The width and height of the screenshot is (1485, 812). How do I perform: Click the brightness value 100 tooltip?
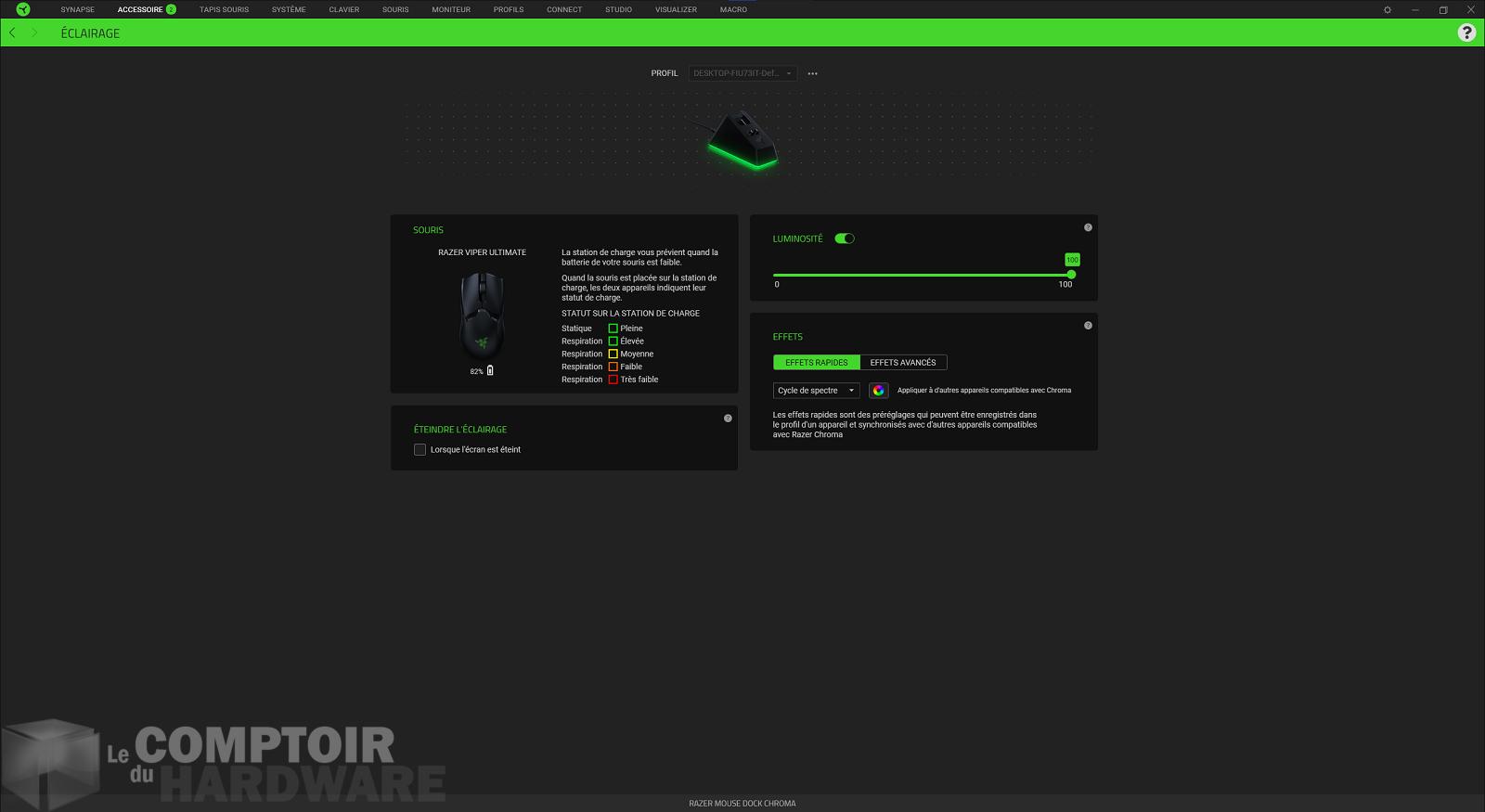pyautogui.click(x=1072, y=260)
